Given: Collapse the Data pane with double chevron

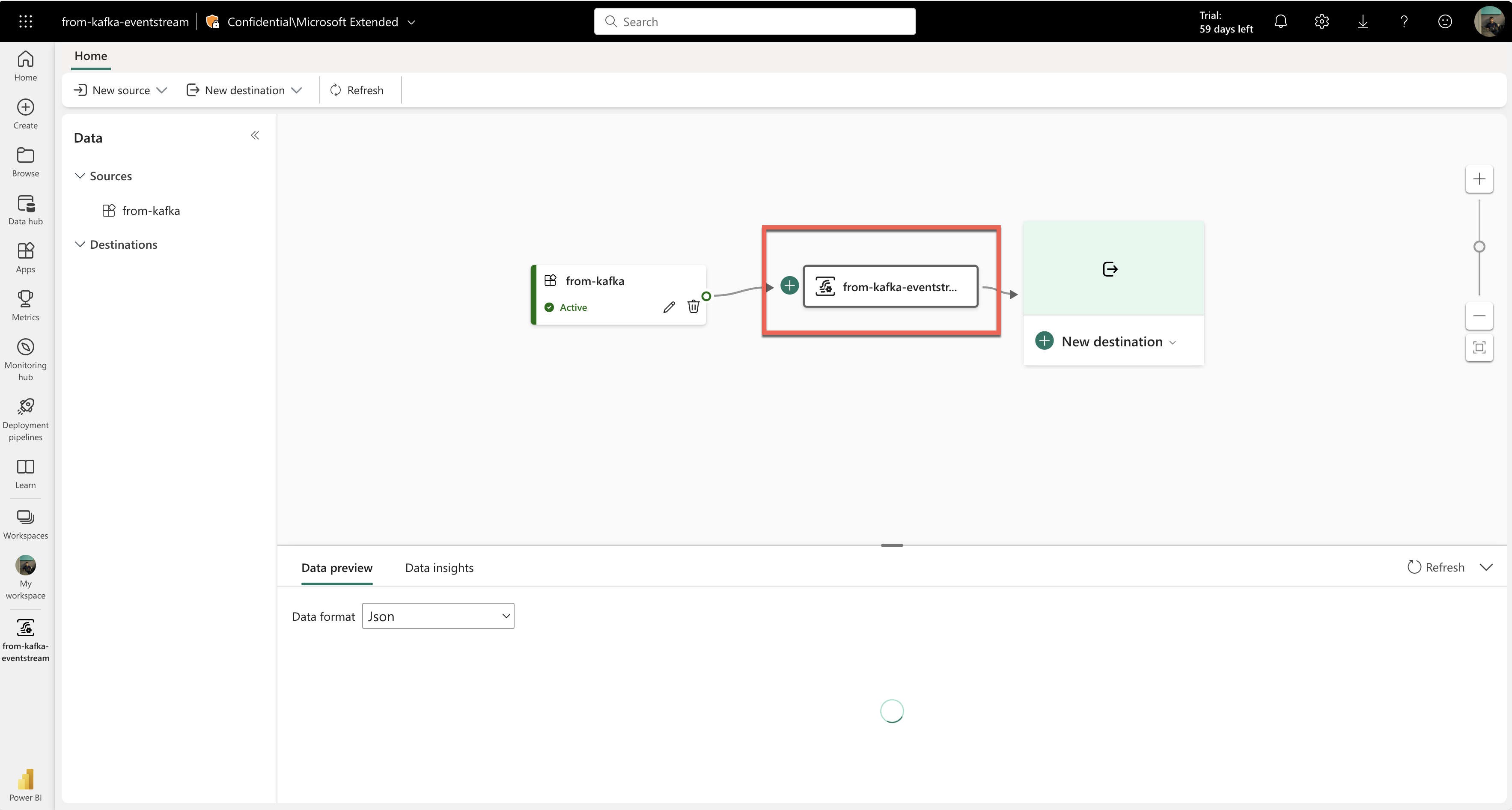Looking at the screenshot, I should click(255, 136).
